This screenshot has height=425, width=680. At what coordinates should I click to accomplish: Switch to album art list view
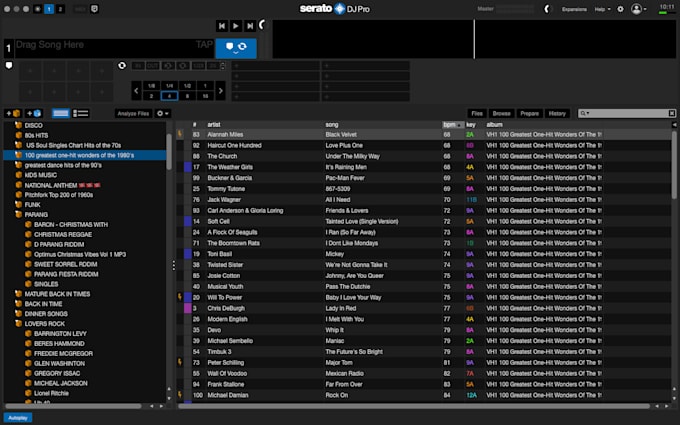coord(81,114)
